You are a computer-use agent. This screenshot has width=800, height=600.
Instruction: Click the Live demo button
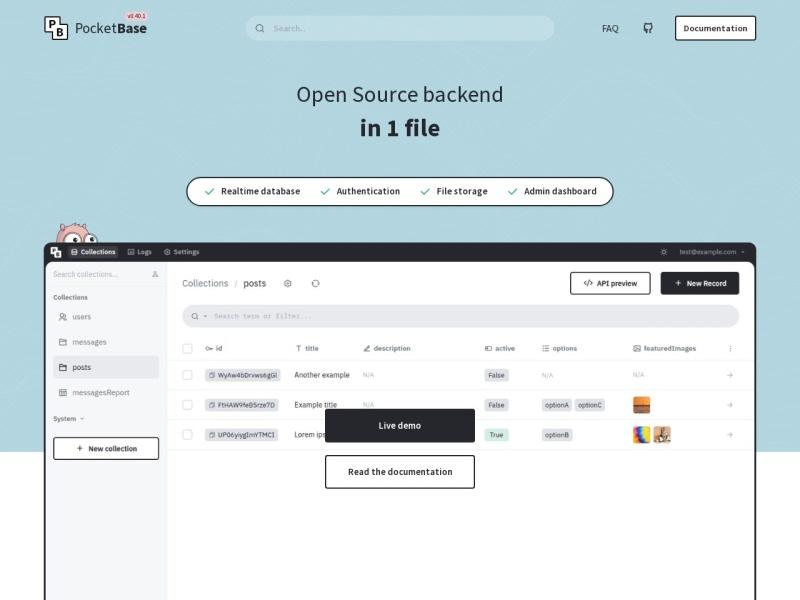point(400,426)
